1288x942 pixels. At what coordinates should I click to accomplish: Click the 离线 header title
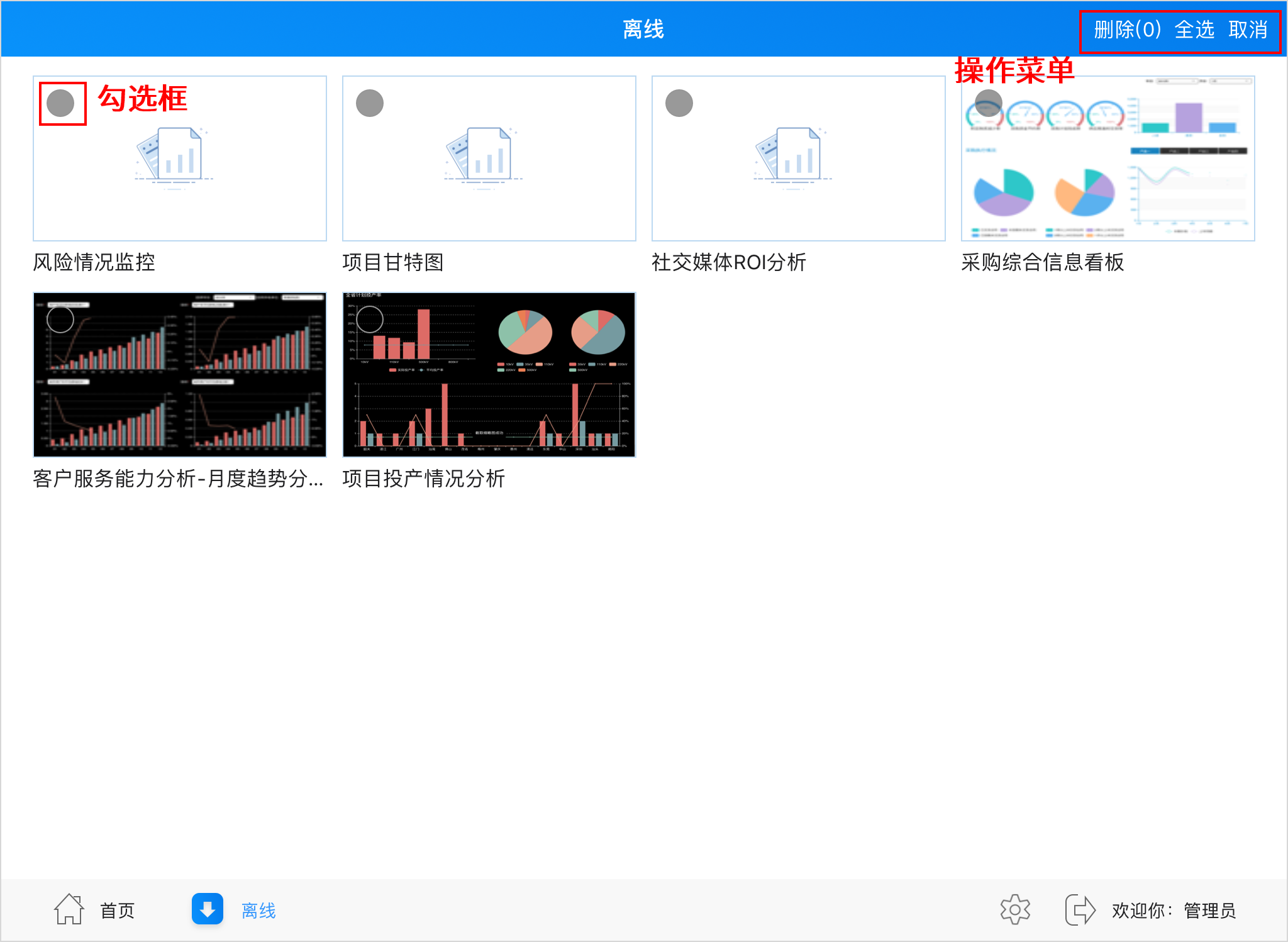[x=643, y=29]
